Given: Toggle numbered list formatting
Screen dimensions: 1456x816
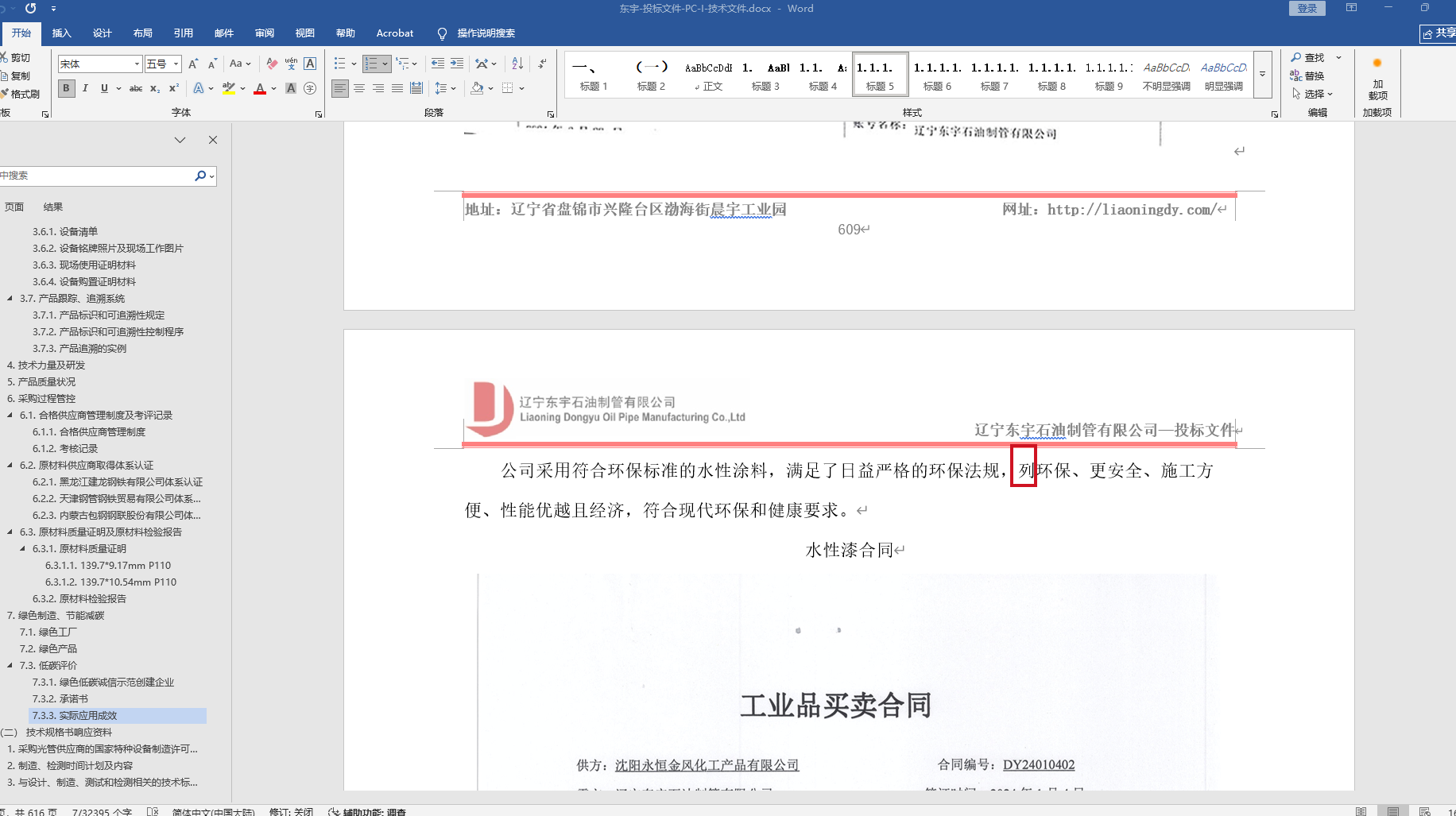Looking at the screenshot, I should 370,64.
